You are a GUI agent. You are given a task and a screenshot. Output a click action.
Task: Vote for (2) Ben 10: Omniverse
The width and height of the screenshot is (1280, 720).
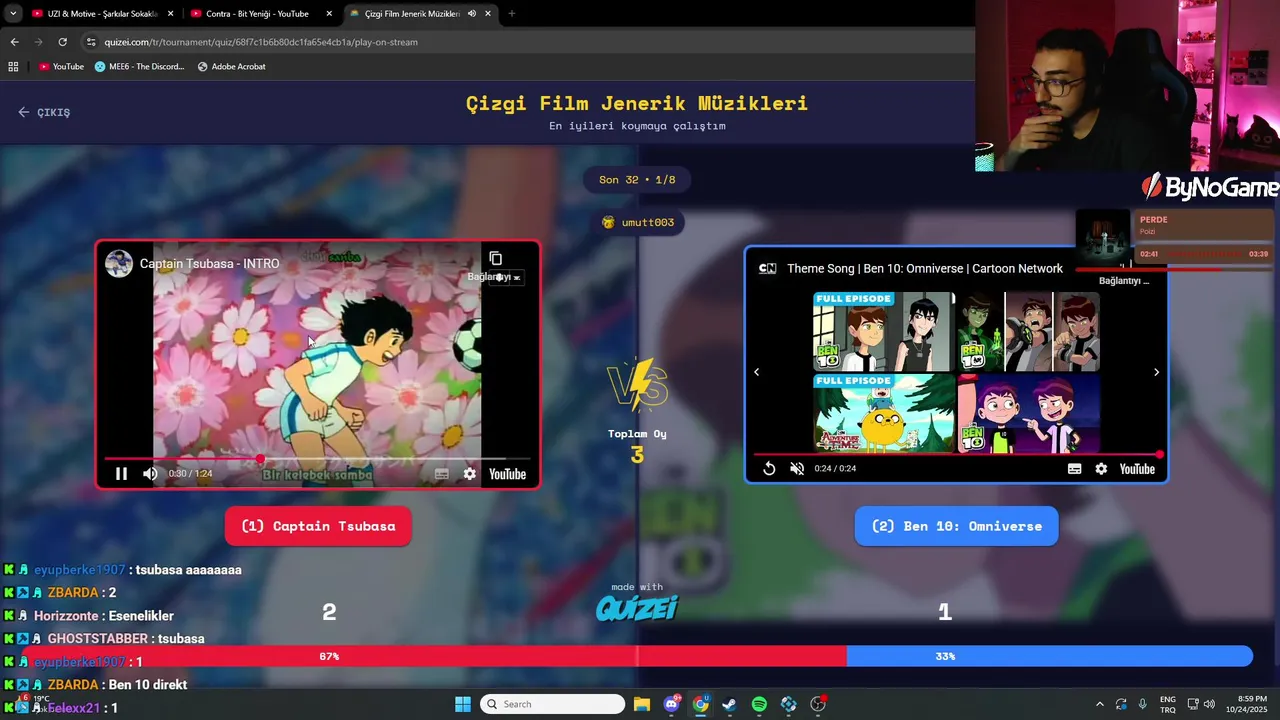956,526
